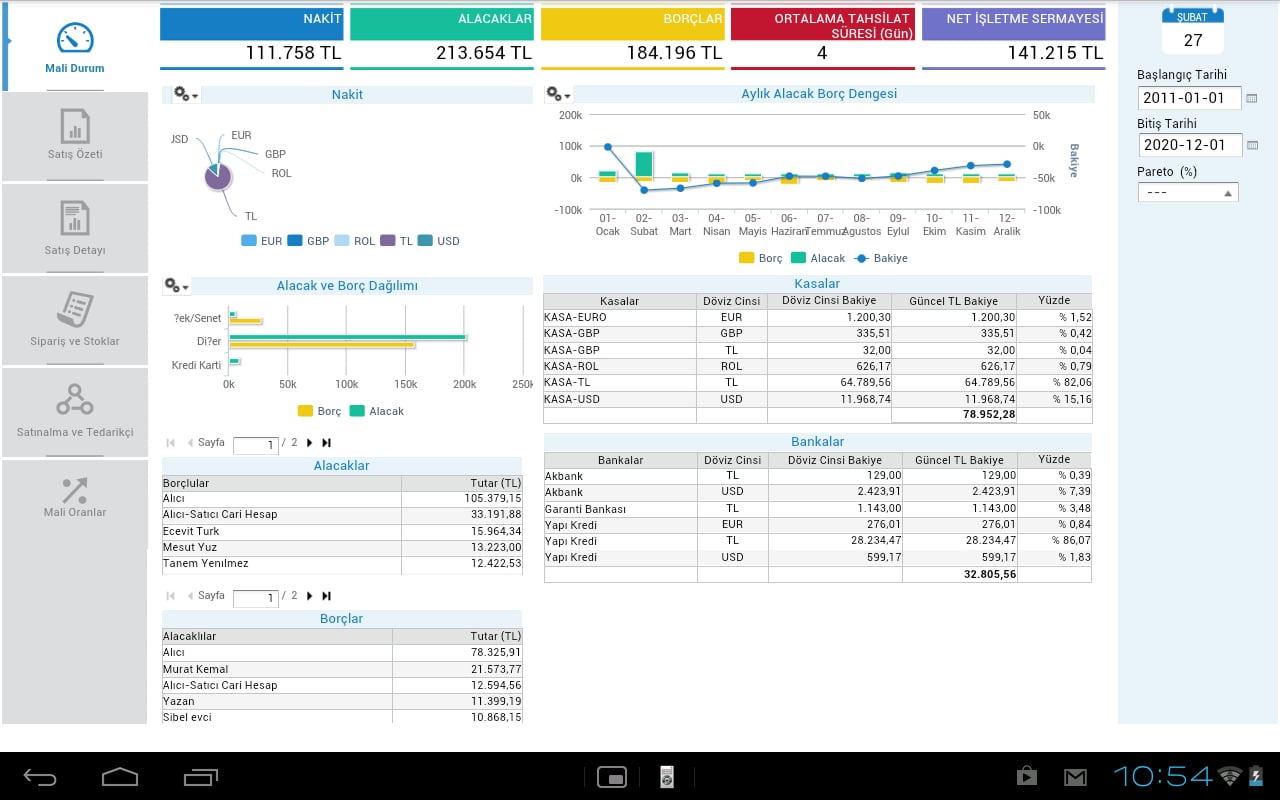Click page number field above Borçlar
1280x800 pixels.
tap(255, 598)
